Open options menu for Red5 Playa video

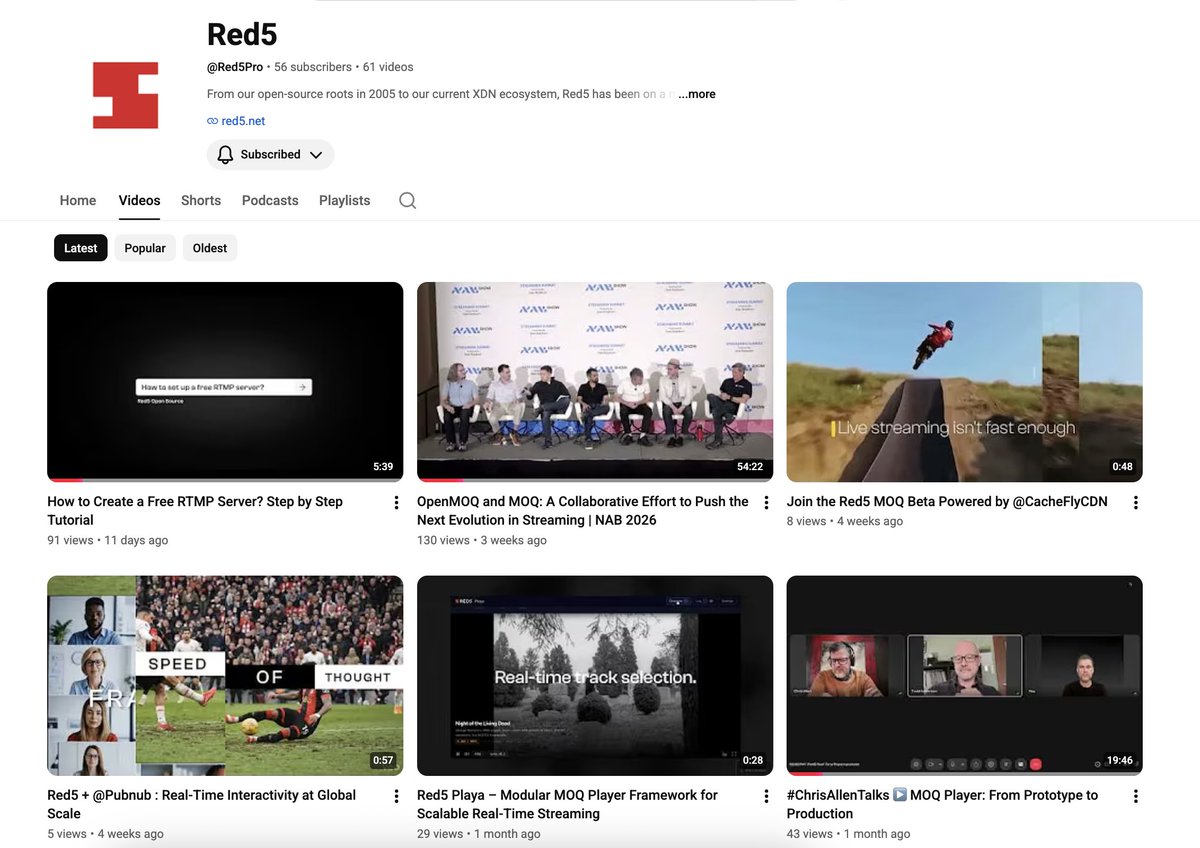click(x=766, y=797)
